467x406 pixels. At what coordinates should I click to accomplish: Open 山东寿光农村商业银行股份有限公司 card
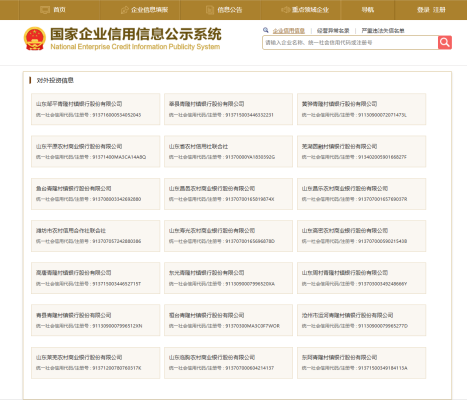[228, 236]
